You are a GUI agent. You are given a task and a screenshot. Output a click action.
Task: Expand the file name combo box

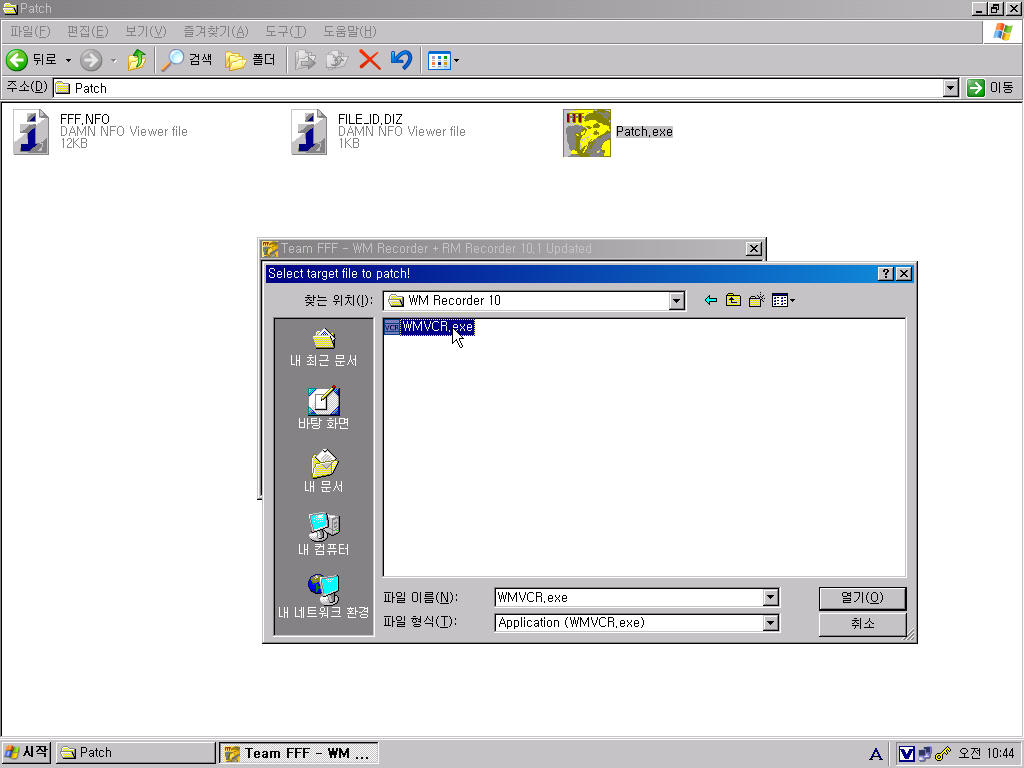tap(771, 598)
